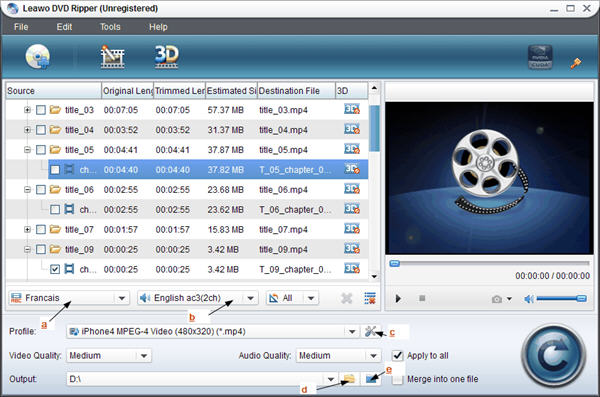This screenshot has height=397, width=600.
Task: Click 3D icon in title_04 row
Action: (x=352, y=129)
